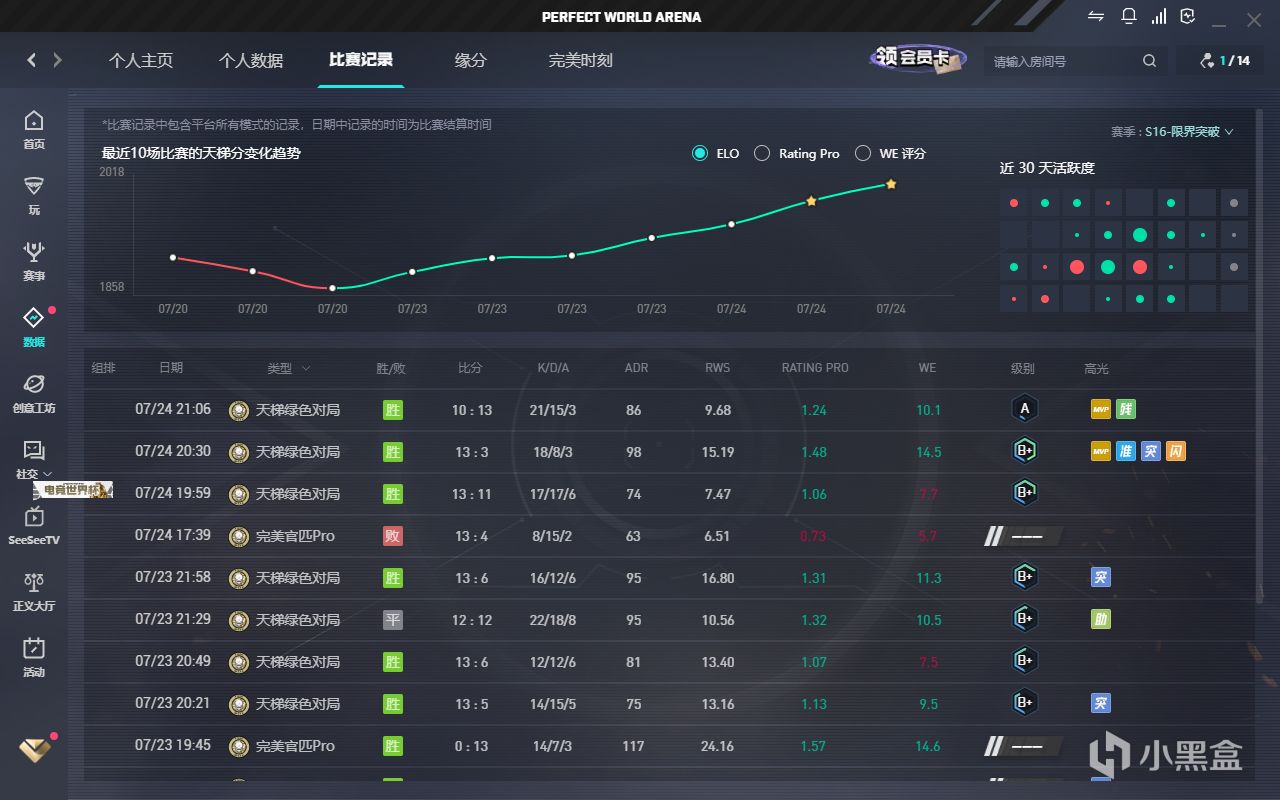Screen dimensions: 1280x800
Task: Open 正义大厅 justice hall scales icon
Action: click(x=34, y=591)
